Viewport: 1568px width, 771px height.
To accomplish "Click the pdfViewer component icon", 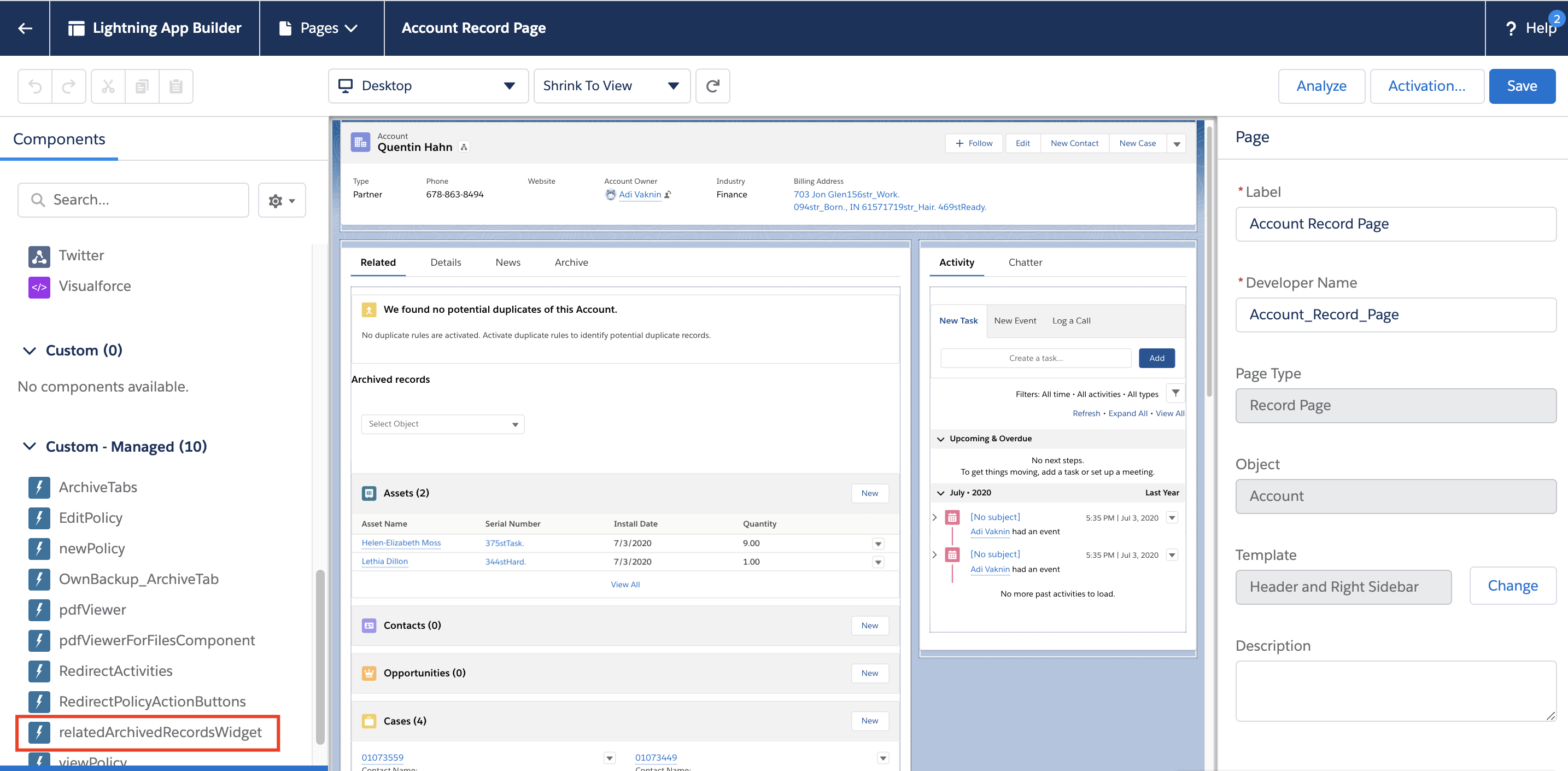I will 38,609.
